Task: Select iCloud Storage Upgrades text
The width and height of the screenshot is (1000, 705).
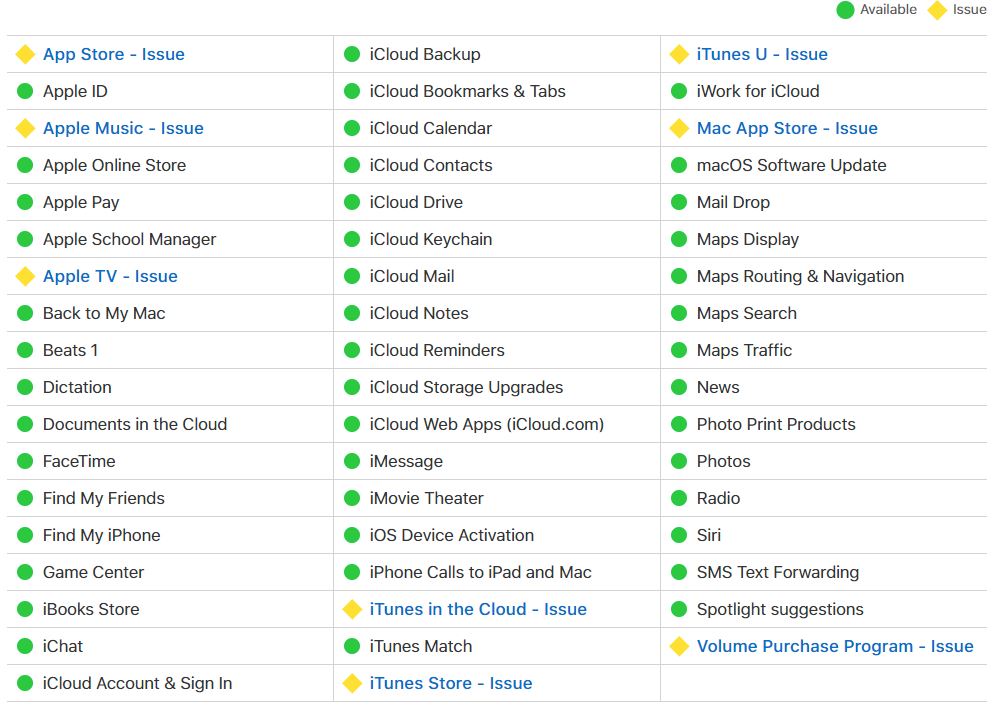Action: pyautogui.click(x=466, y=387)
